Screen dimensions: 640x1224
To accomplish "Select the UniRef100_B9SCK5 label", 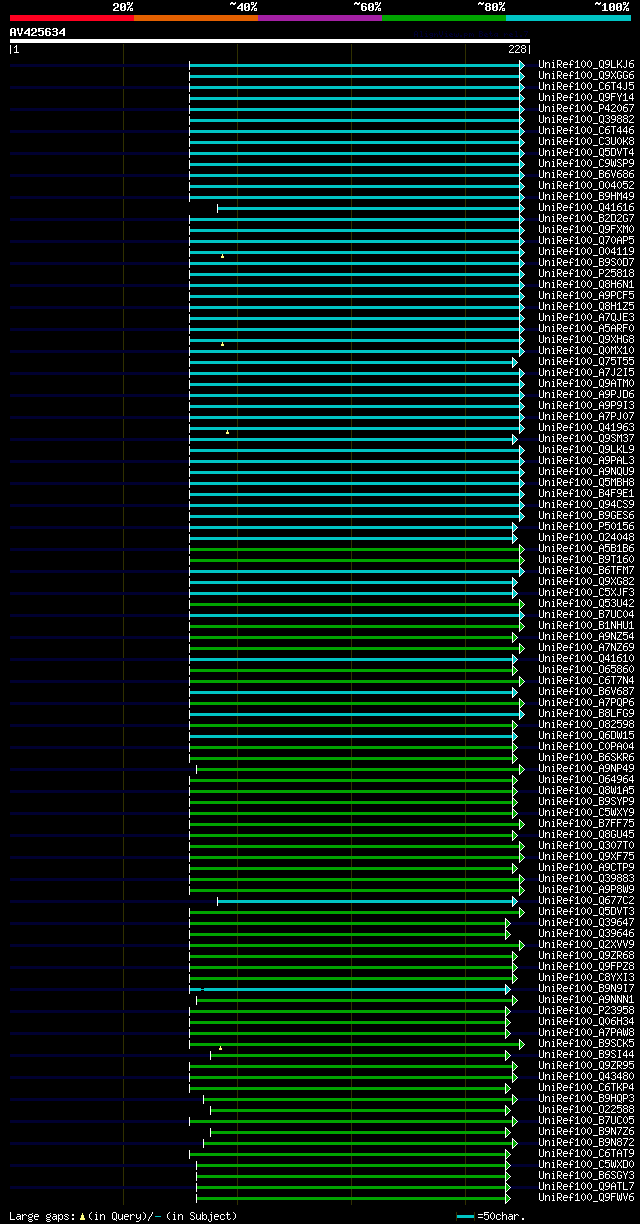I will coord(586,1043).
